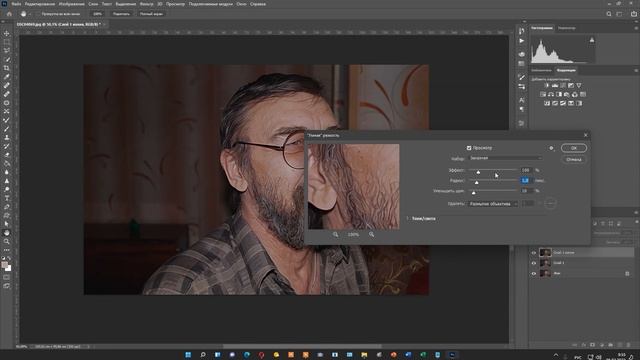Click the Home icon in options bar
Viewport: 640px width, 360px height.
pos(9,14)
